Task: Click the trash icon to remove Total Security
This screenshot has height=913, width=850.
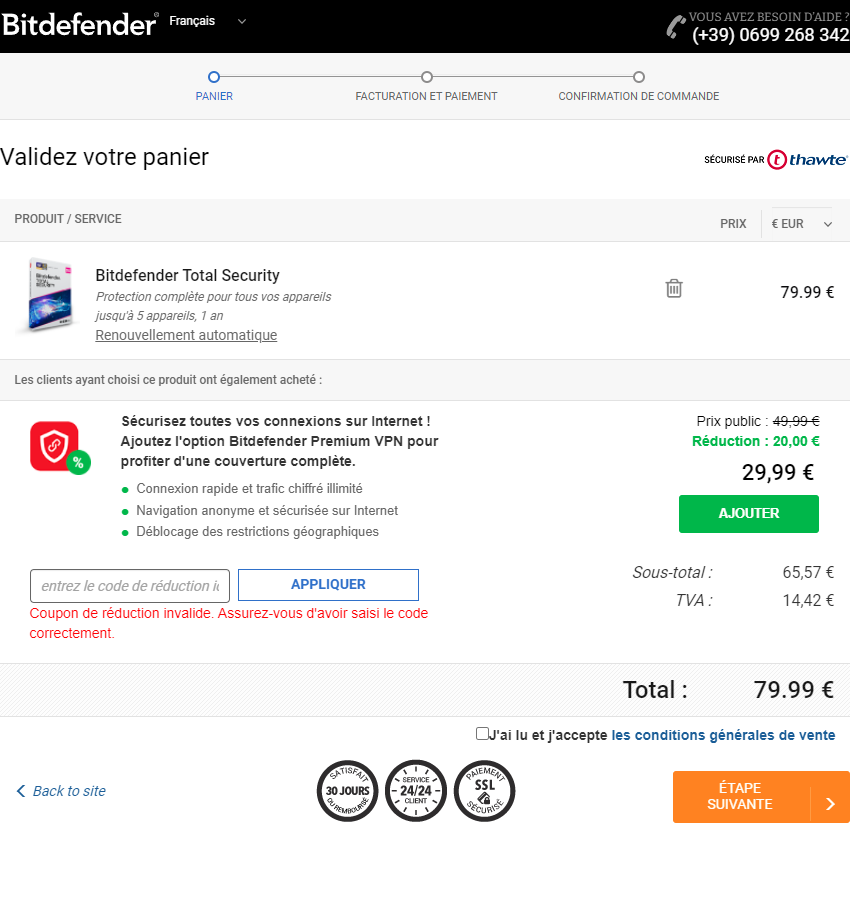Action: click(674, 288)
